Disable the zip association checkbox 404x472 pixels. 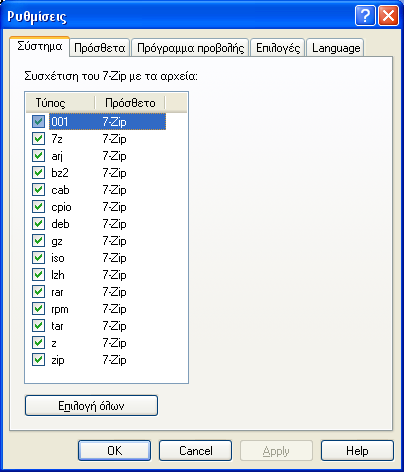38,359
